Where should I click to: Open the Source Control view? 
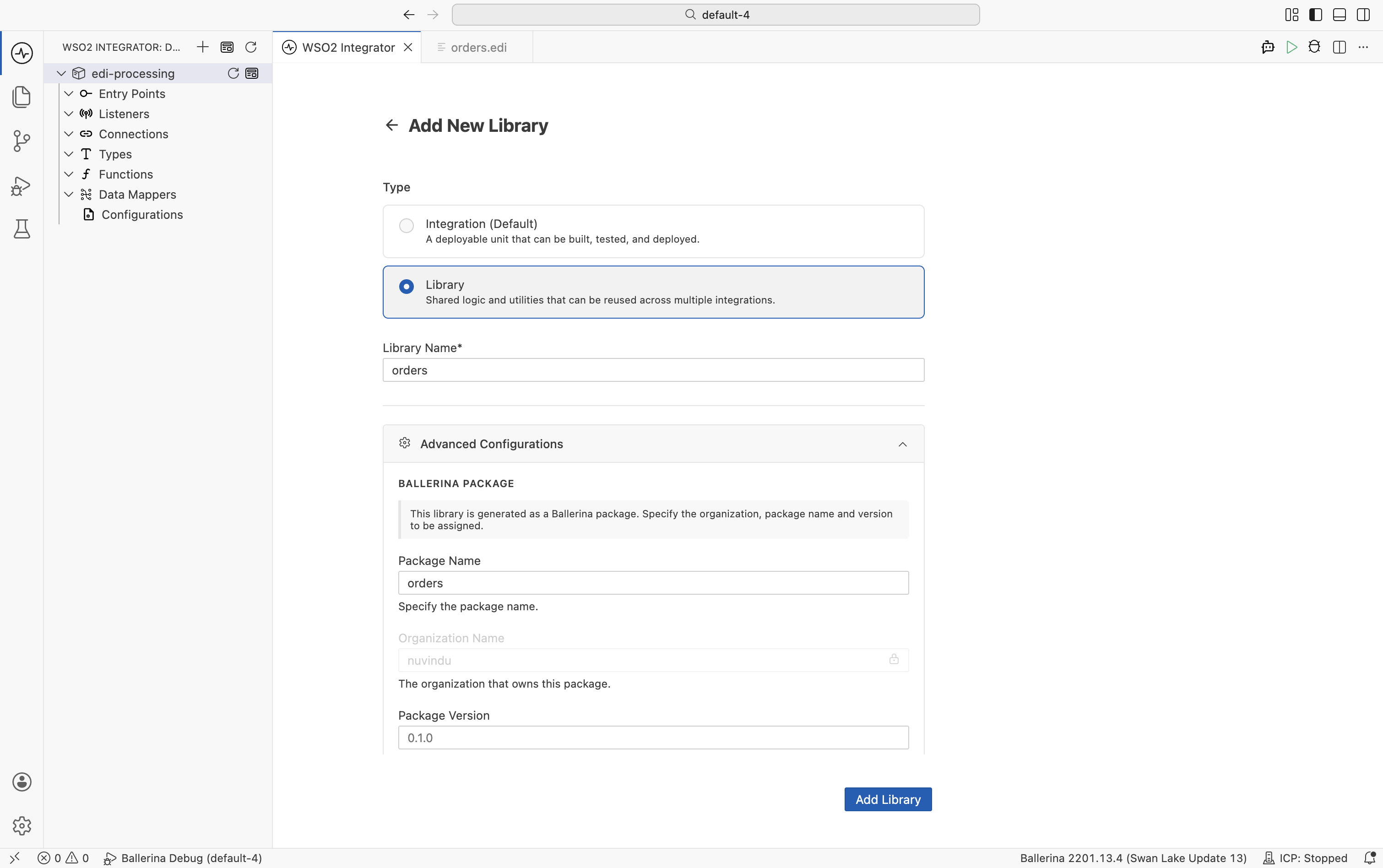[22, 141]
